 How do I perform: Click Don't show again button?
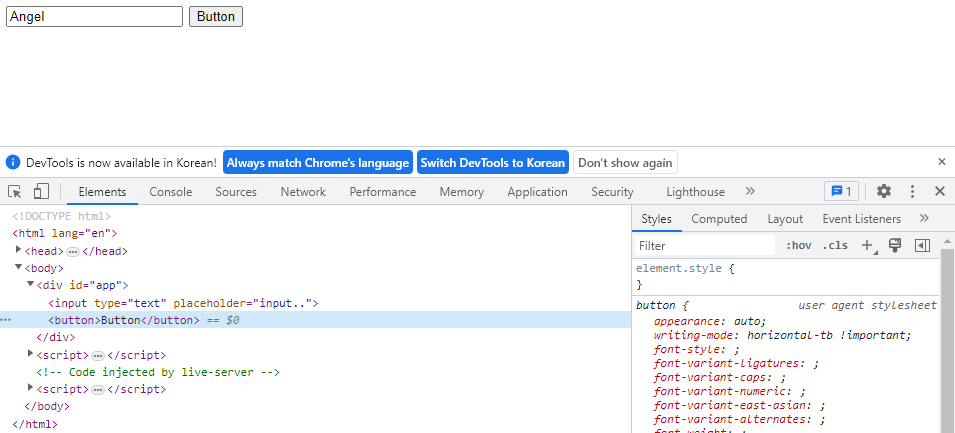pos(626,163)
